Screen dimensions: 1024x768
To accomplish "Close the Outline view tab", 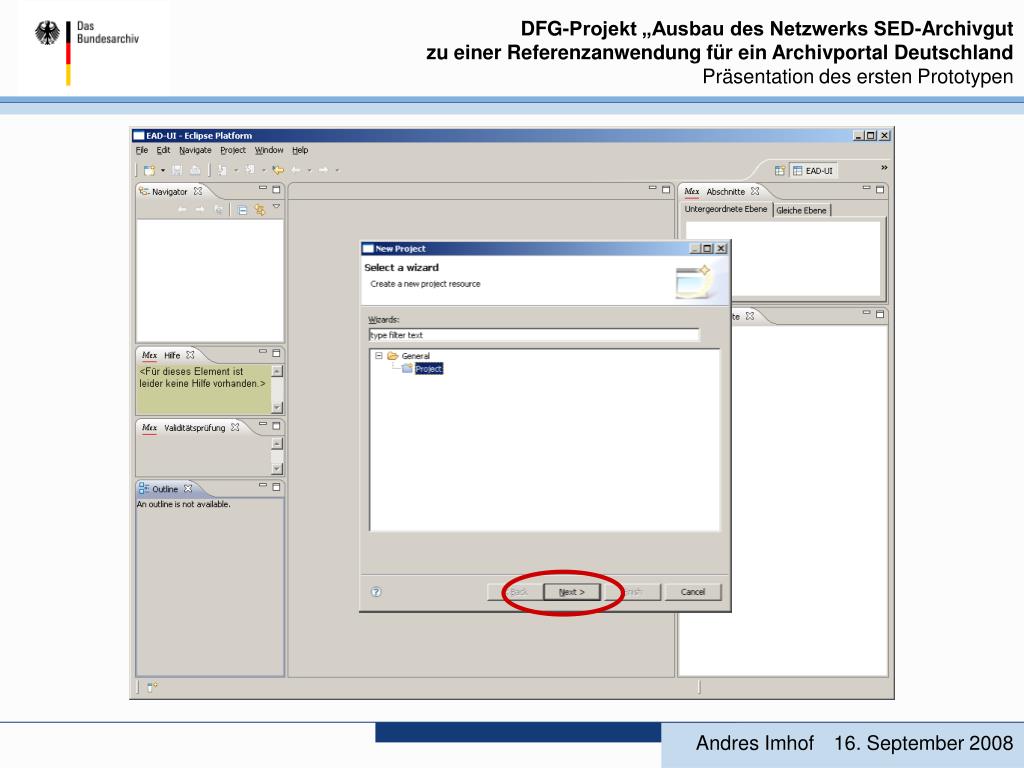I will pos(188,488).
